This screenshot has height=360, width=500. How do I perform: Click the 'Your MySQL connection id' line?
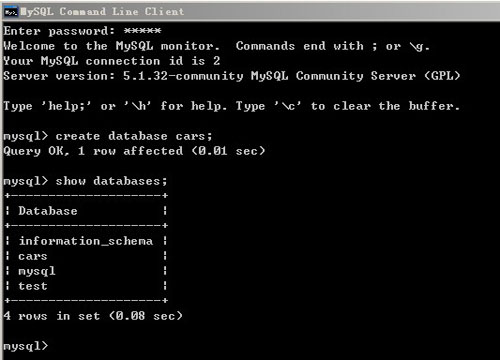[112, 61]
